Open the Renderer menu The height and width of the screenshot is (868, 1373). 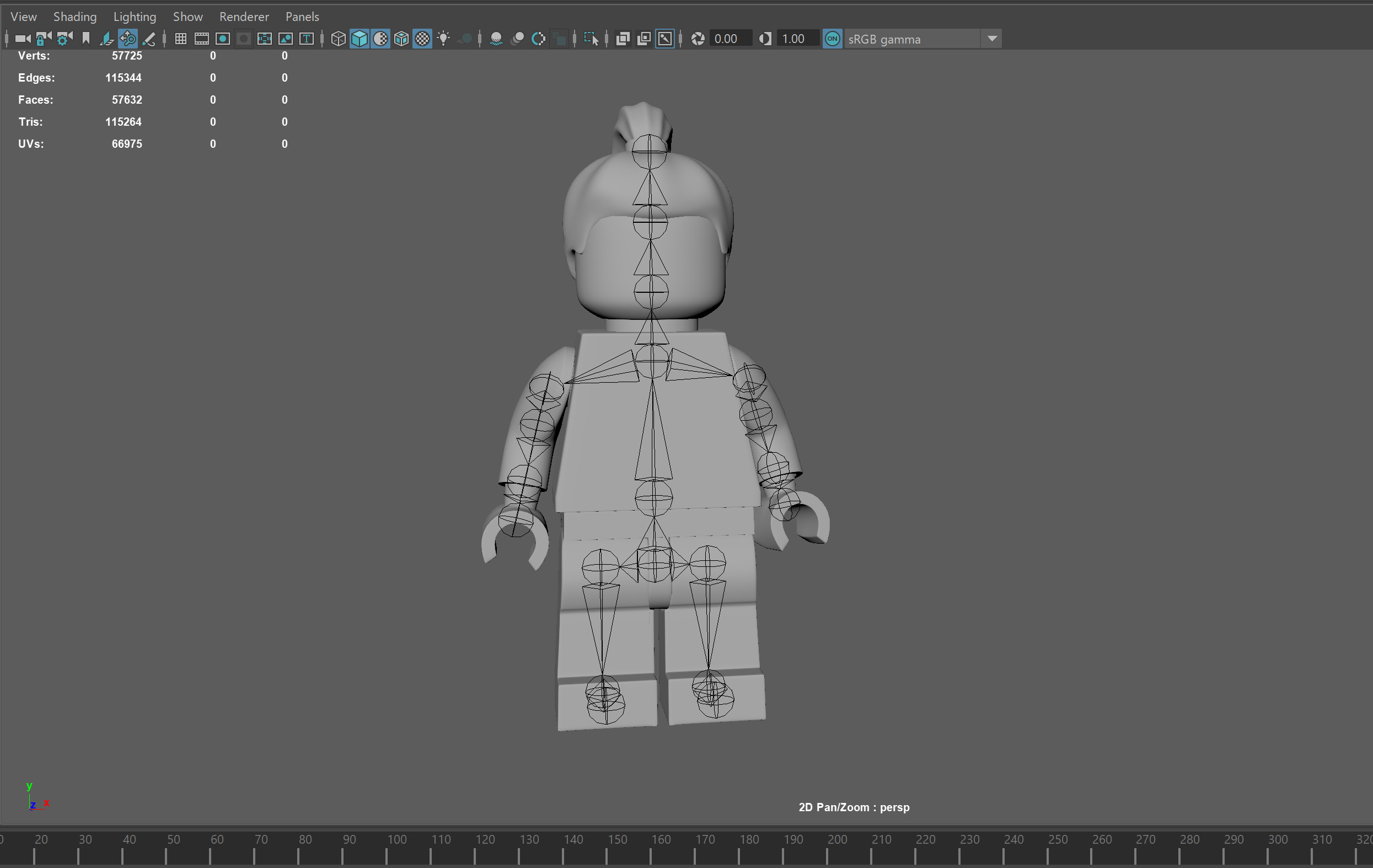[x=244, y=17]
